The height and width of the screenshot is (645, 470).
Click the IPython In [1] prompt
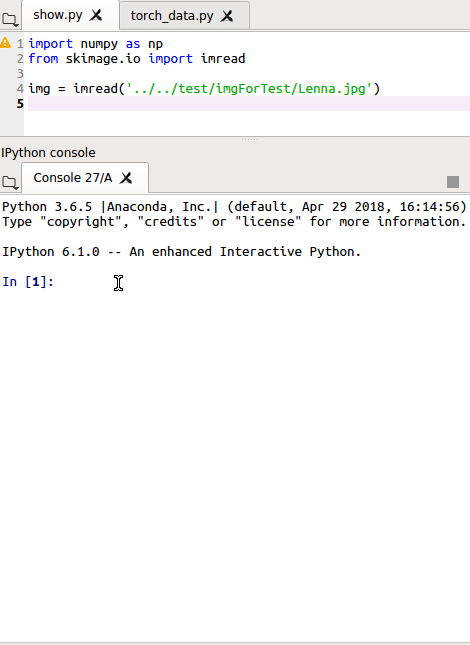28,282
